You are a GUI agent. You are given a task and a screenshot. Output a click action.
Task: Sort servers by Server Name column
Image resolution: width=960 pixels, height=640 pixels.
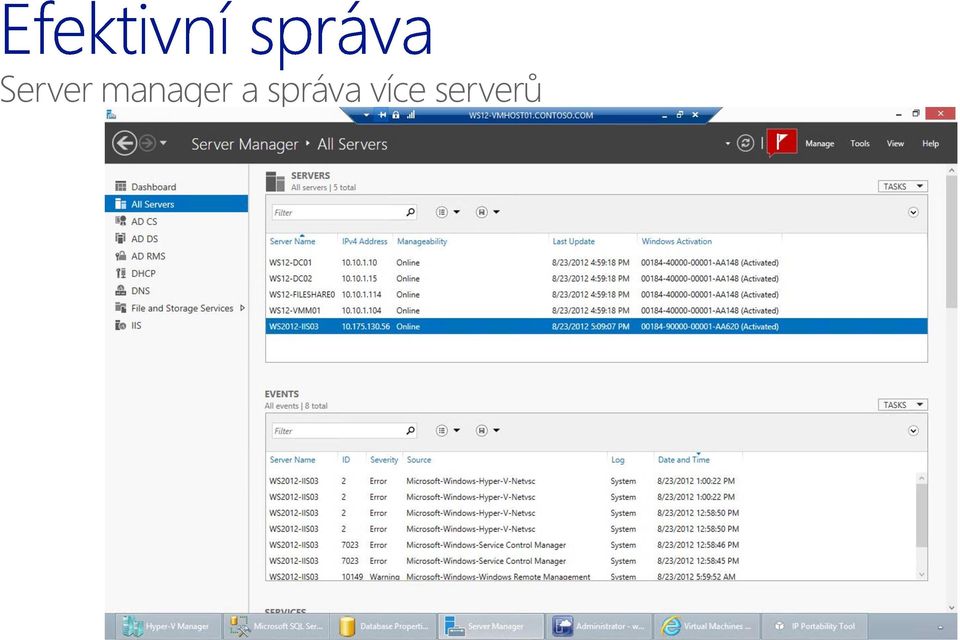[x=293, y=241]
